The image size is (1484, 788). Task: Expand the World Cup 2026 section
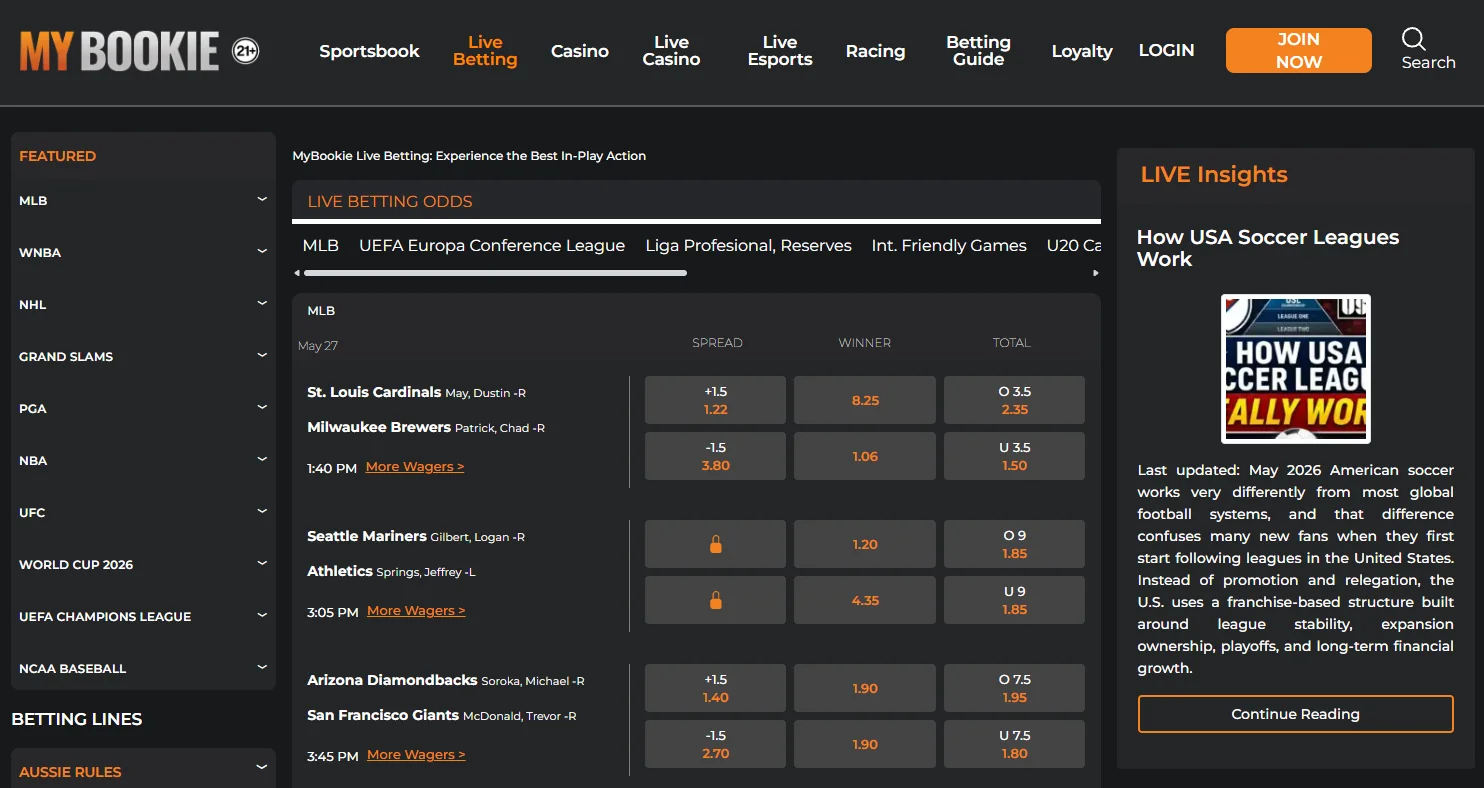pyautogui.click(x=143, y=564)
